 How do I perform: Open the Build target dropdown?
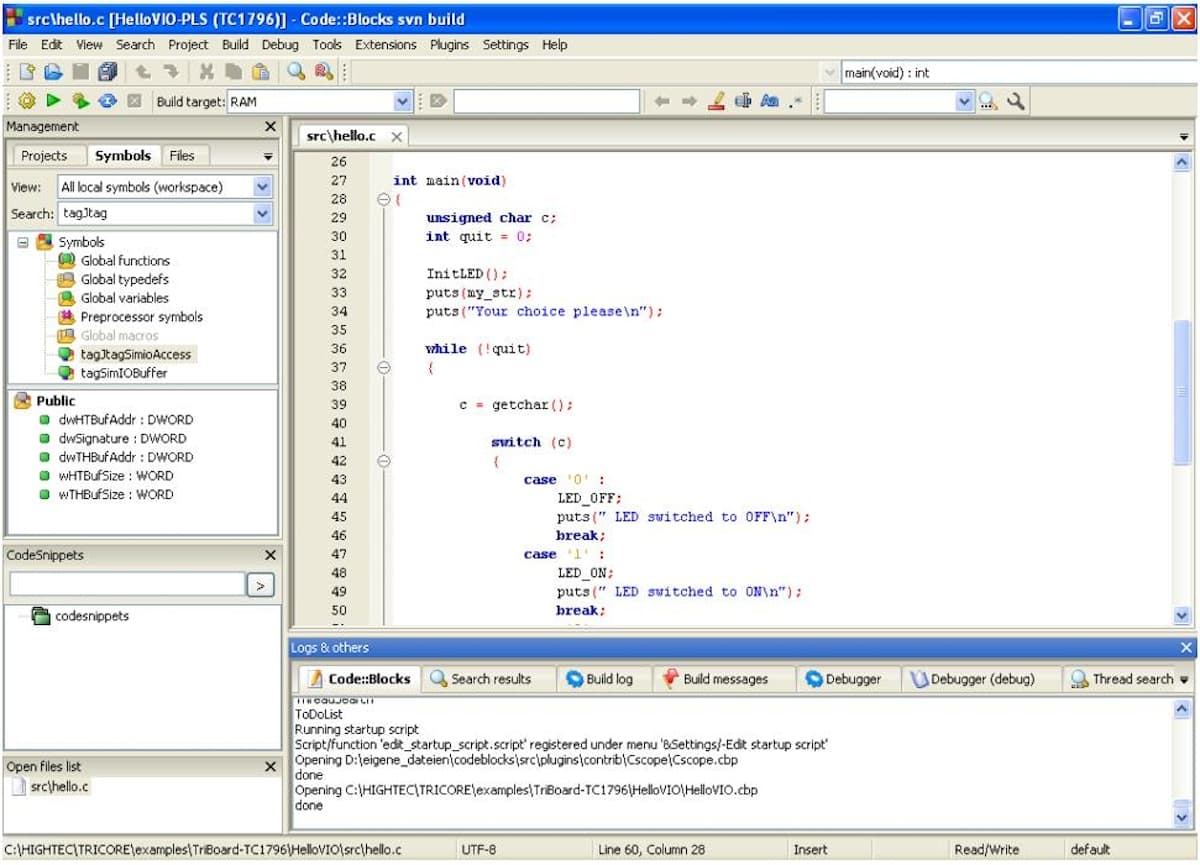coord(402,101)
